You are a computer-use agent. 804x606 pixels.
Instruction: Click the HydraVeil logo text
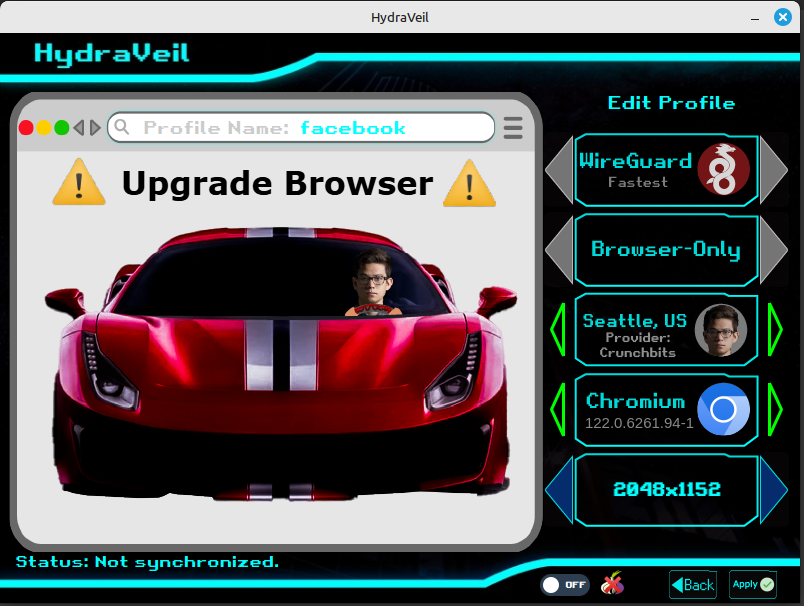[111, 54]
